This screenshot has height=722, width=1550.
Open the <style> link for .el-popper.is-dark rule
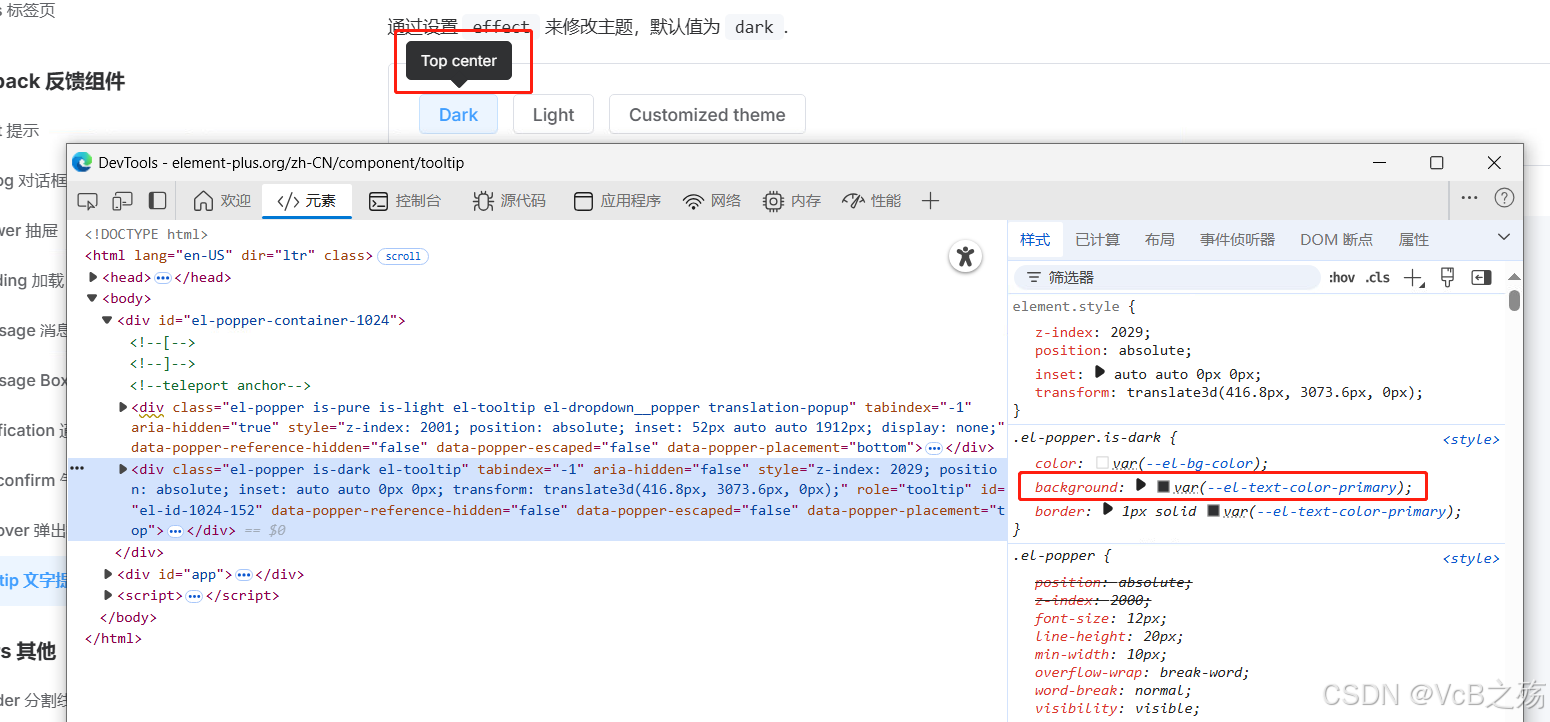click(1471, 439)
